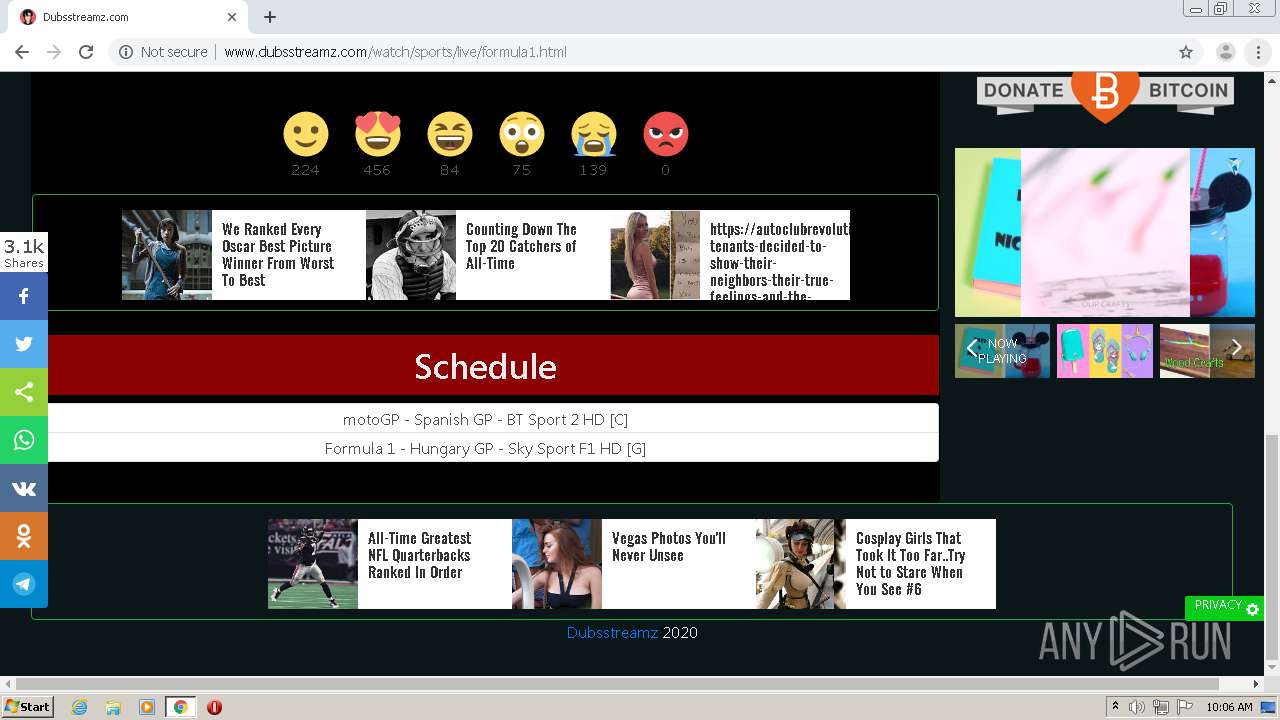The width and height of the screenshot is (1280, 720).
Task: Open Top 20 Catchers article ad
Action: 521,246
